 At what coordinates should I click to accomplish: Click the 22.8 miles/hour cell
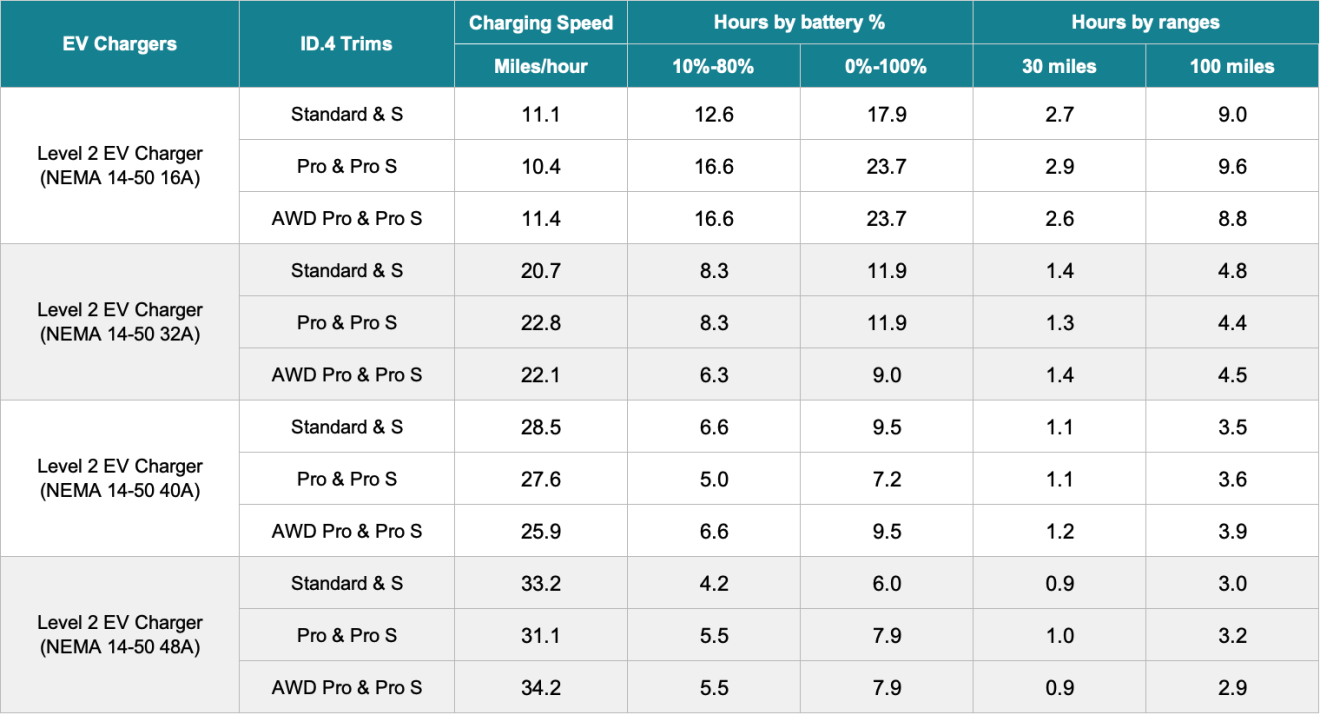pos(541,323)
